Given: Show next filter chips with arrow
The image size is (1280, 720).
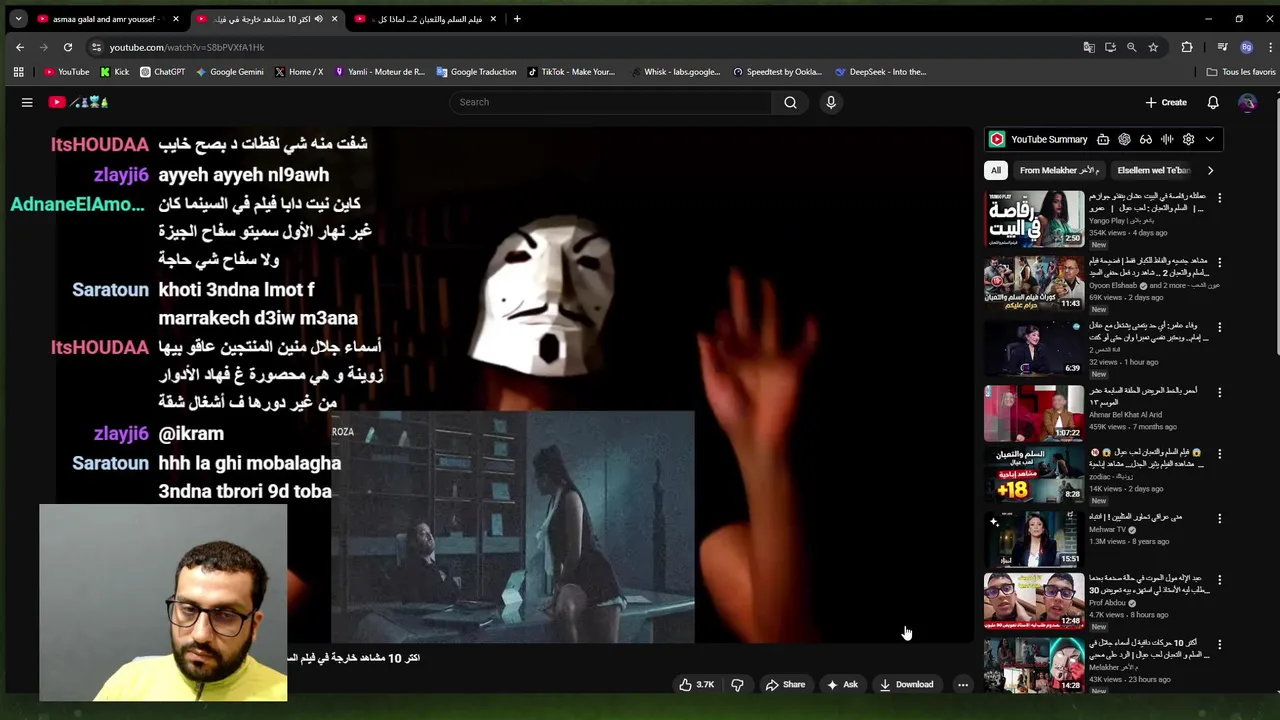Looking at the screenshot, I should point(1210,170).
